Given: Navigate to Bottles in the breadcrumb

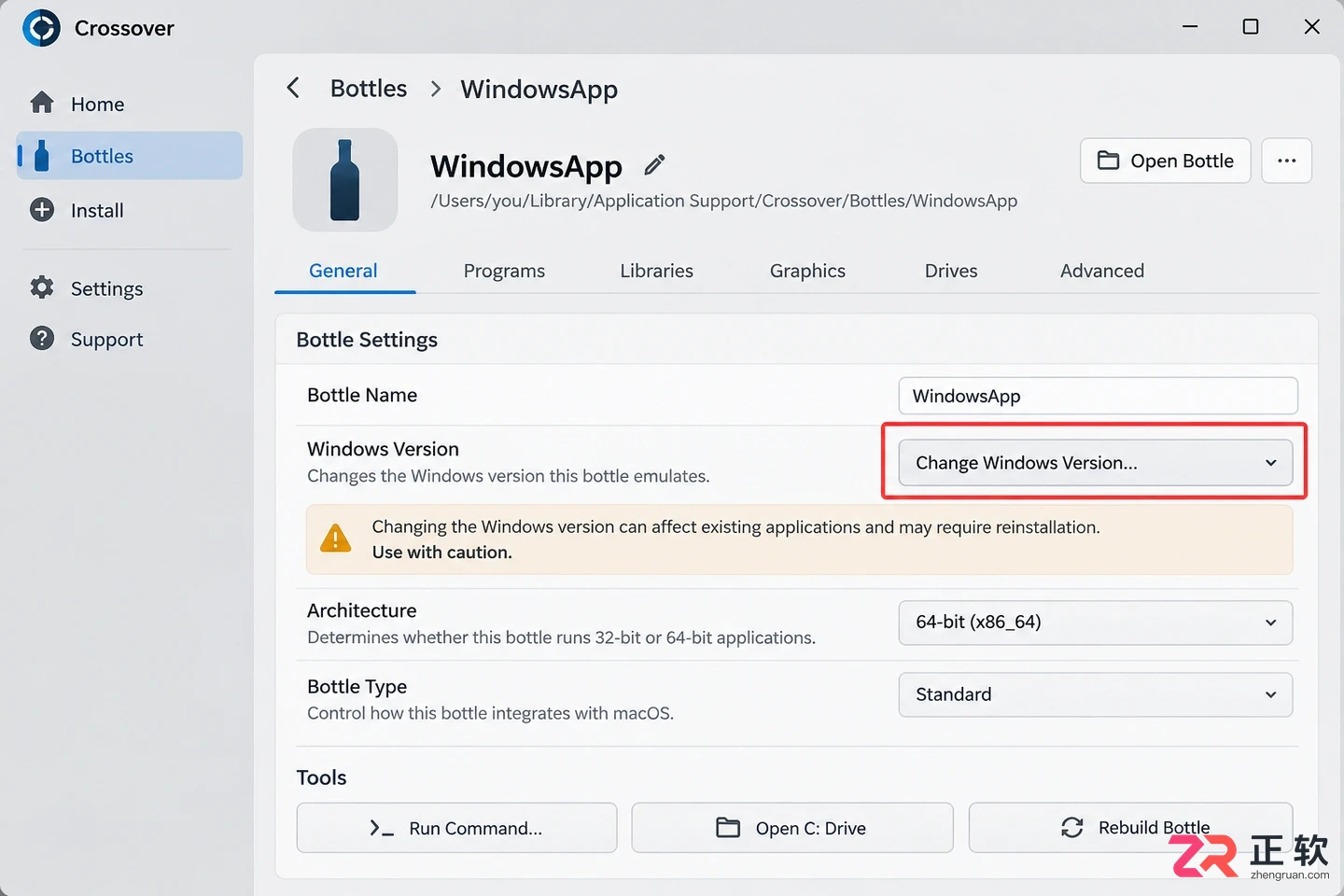Looking at the screenshot, I should pos(369,89).
